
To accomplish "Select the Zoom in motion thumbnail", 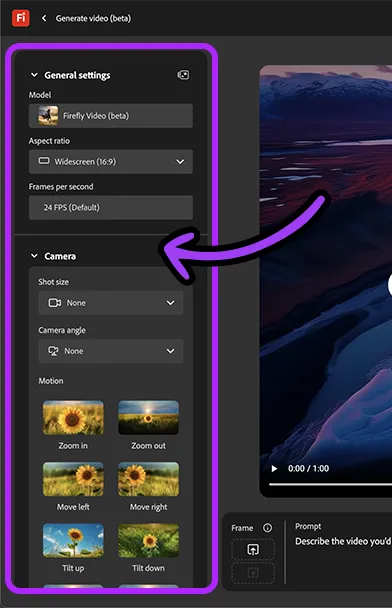I will tap(73, 418).
